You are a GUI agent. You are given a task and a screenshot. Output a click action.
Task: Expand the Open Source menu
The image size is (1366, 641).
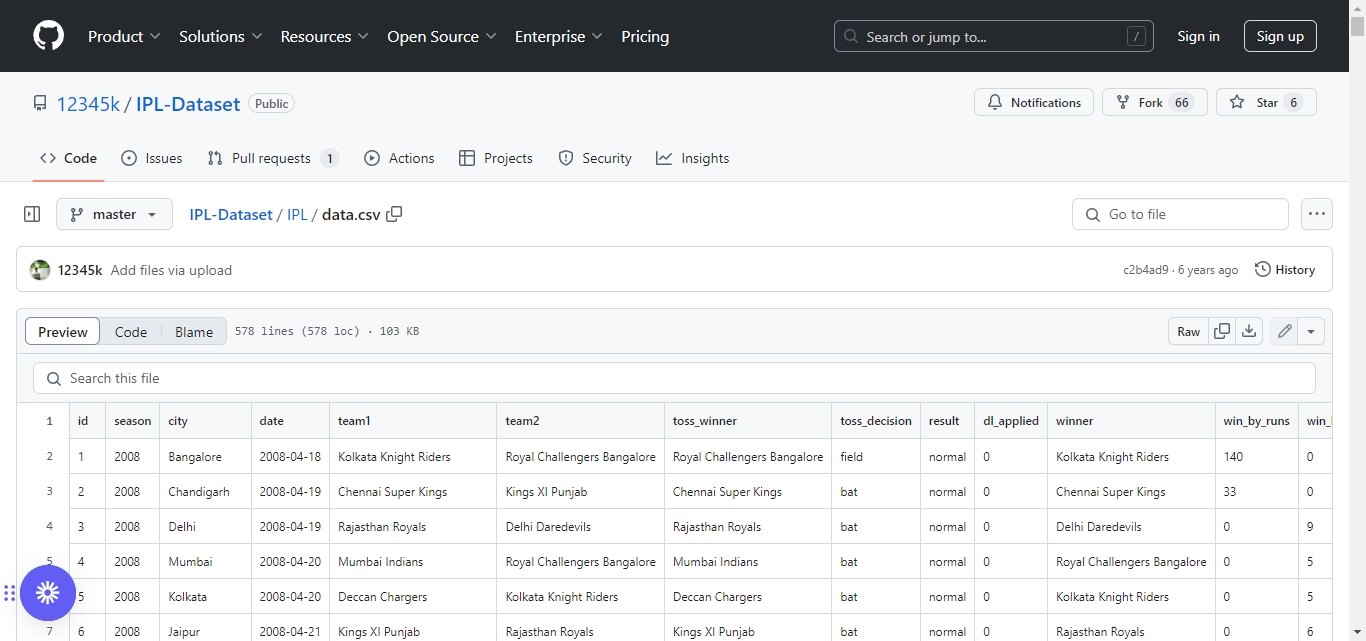pyautogui.click(x=442, y=36)
